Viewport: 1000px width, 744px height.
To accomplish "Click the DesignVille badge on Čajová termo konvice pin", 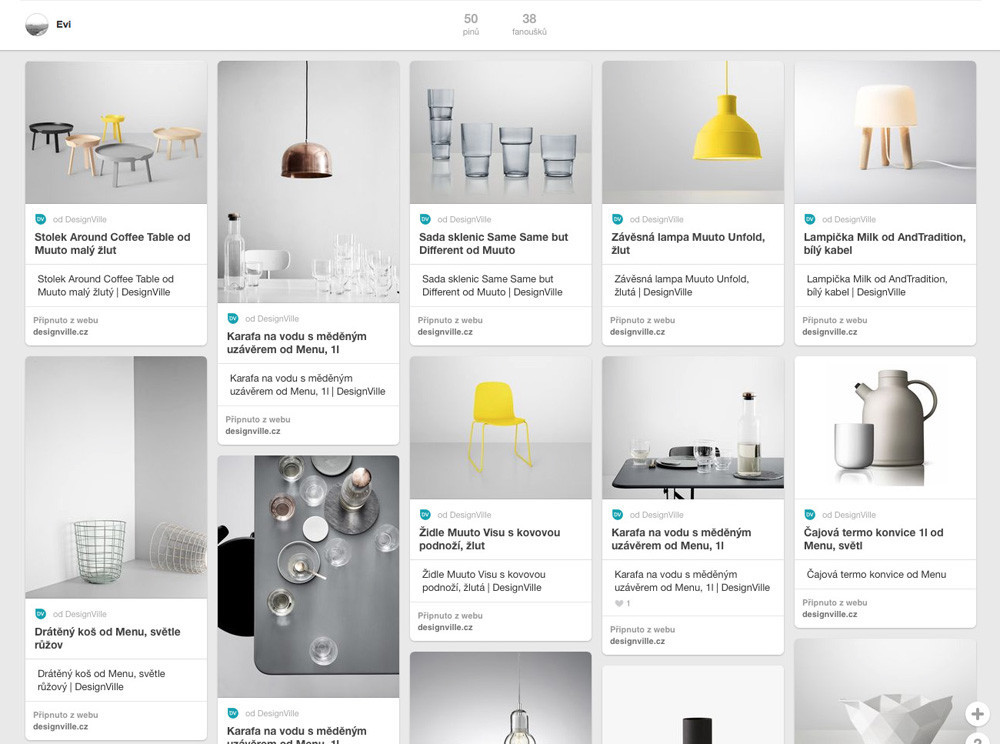I will (x=809, y=514).
